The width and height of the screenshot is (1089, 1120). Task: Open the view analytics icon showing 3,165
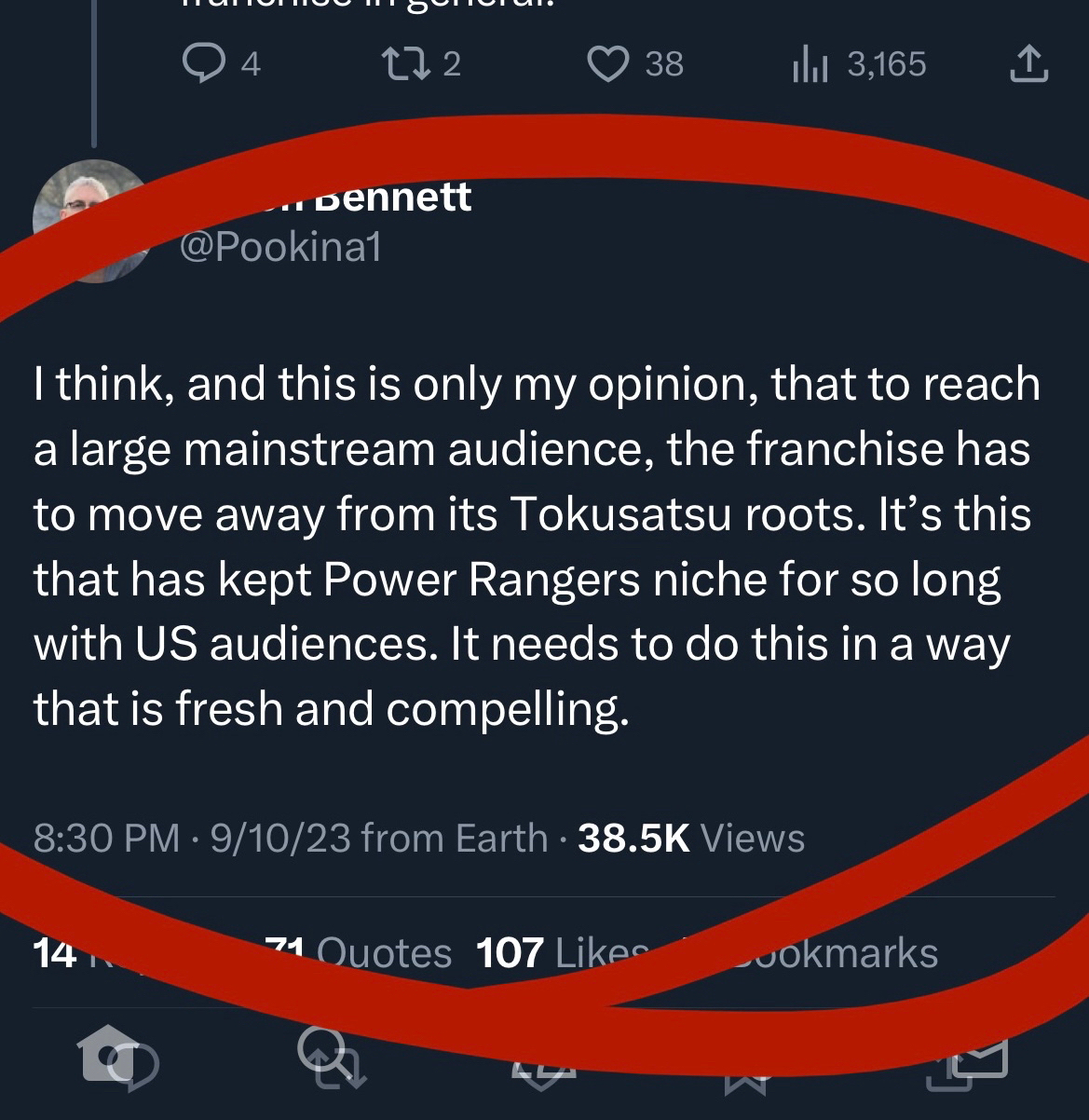pyautogui.click(x=810, y=65)
